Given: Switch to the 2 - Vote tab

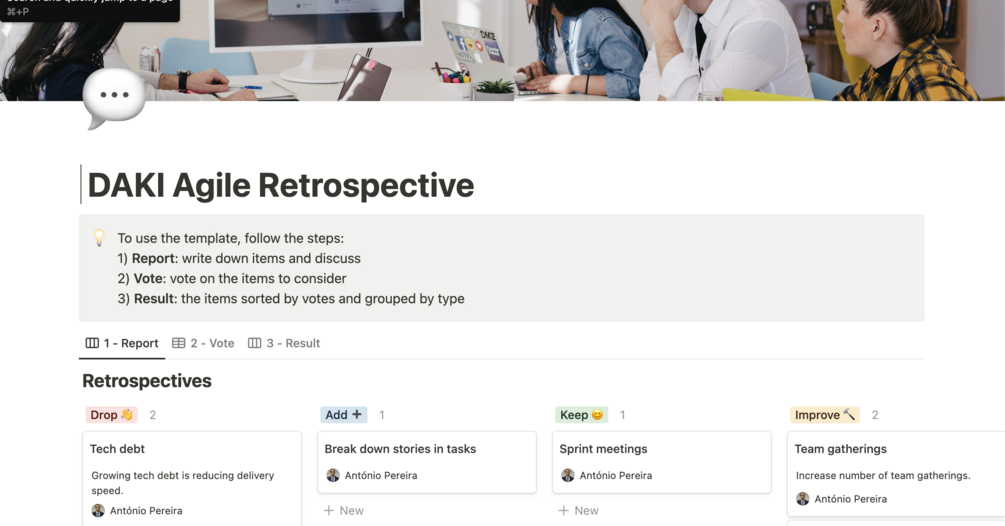Looking at the screenshot, I should click(x=203, y=343).
